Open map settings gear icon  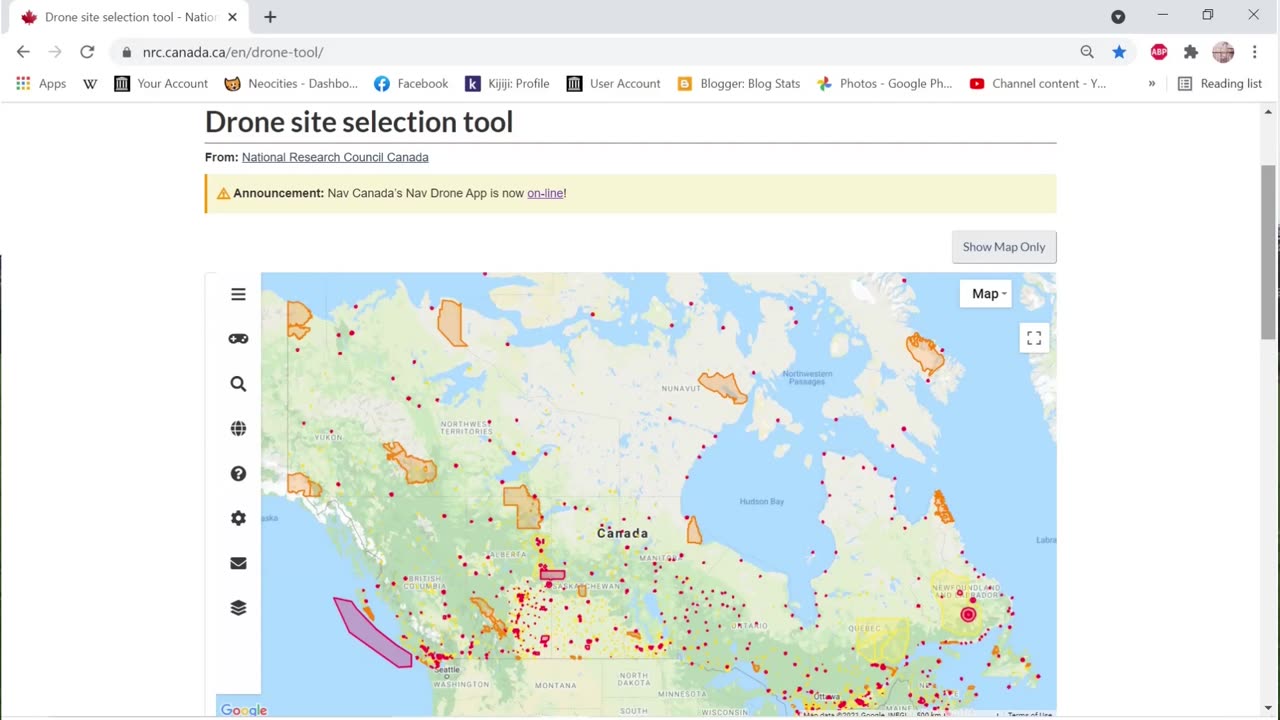[x=238, y=518]
